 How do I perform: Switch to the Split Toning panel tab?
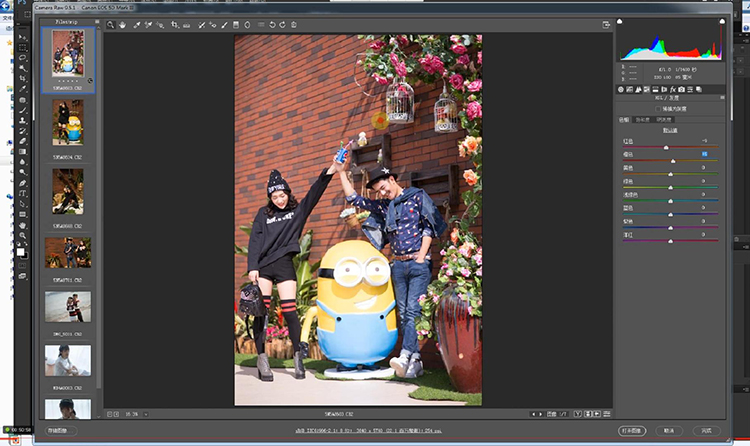(655, 89)
